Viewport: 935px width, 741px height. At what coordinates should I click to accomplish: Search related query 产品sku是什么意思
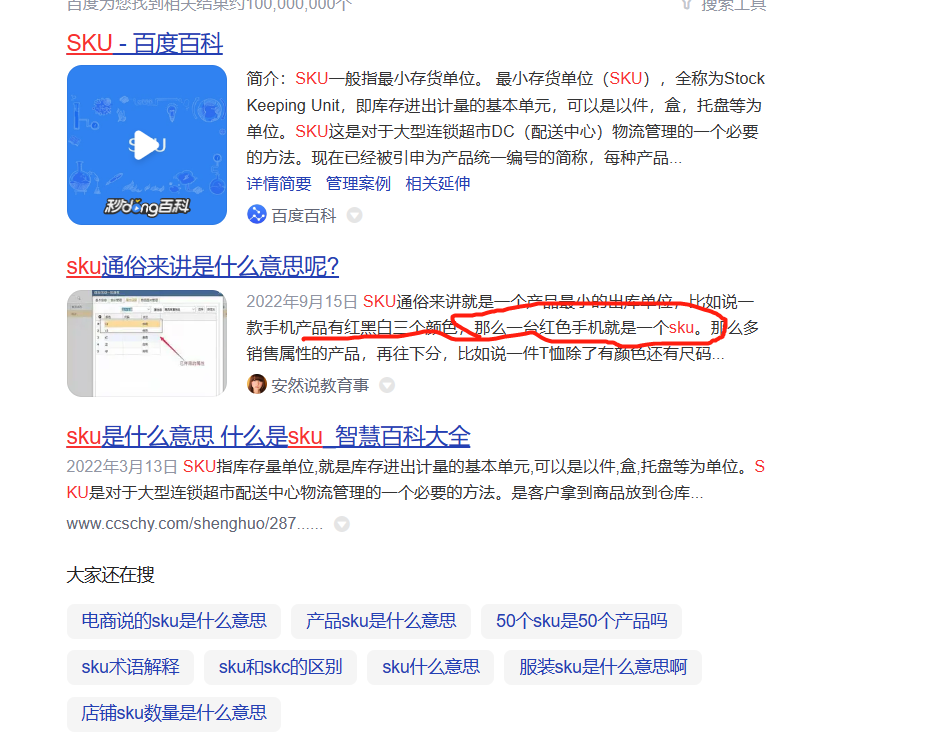coord(381,621)
